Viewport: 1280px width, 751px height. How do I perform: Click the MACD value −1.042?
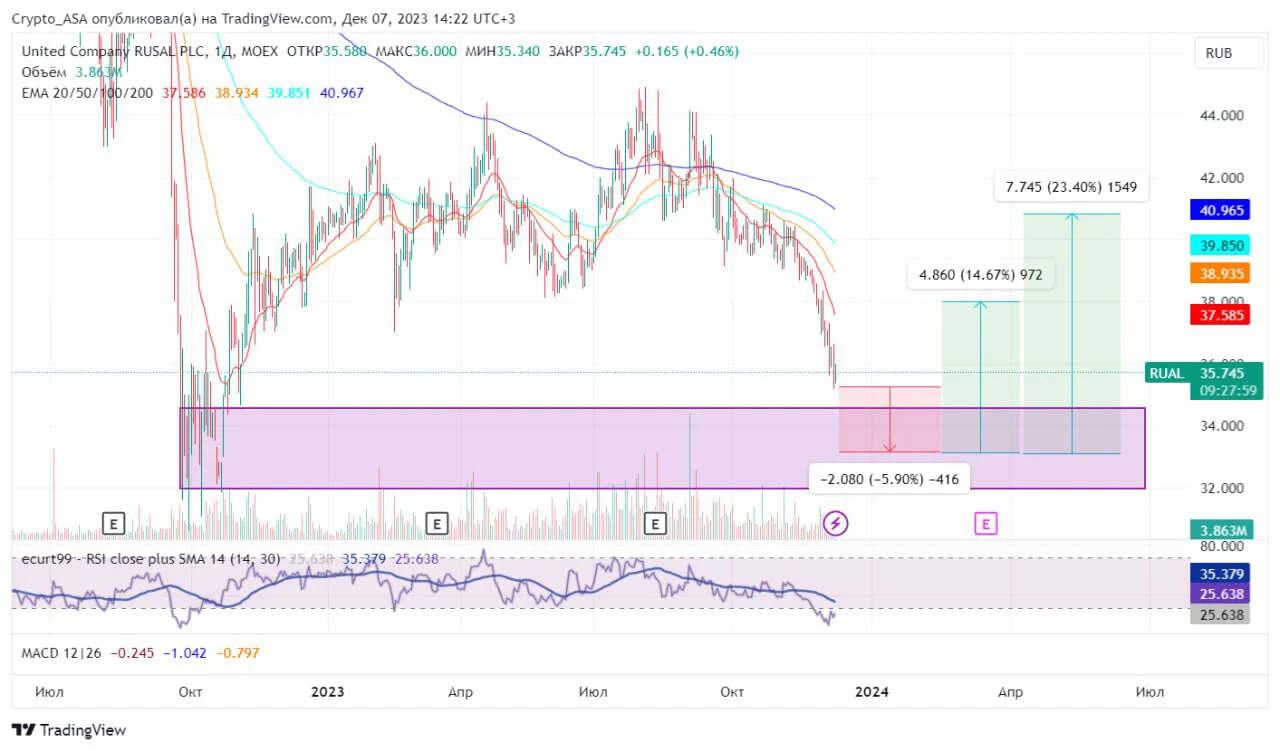[x=187, y=653]
